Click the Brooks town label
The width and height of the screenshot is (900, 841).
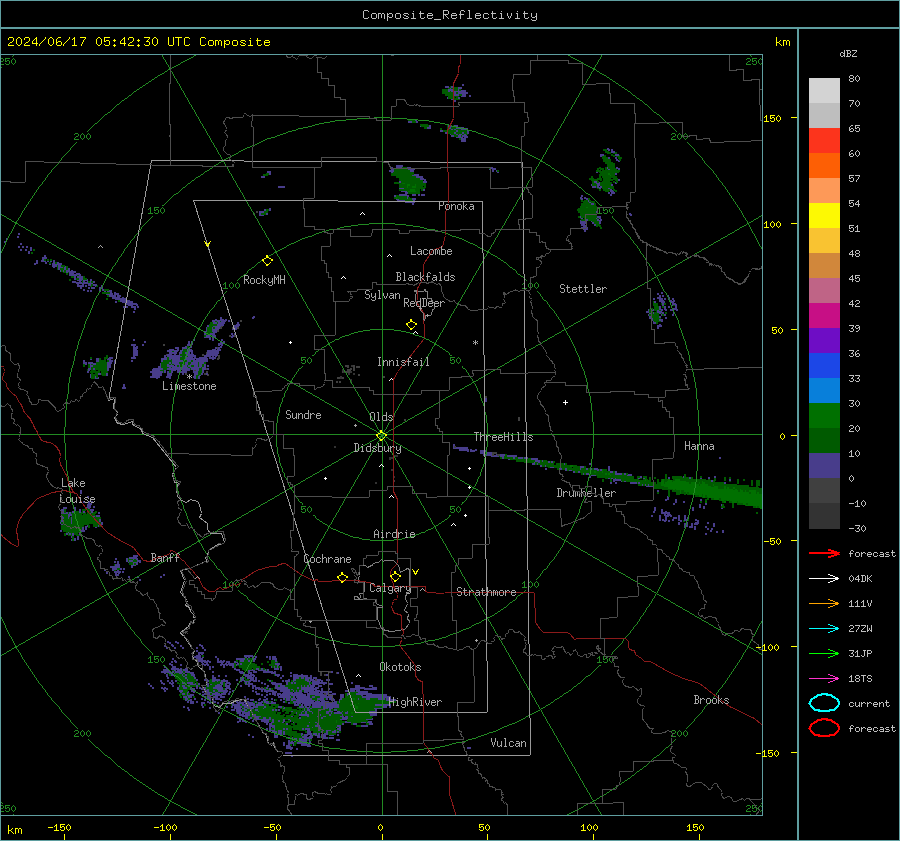pos(711,700)
